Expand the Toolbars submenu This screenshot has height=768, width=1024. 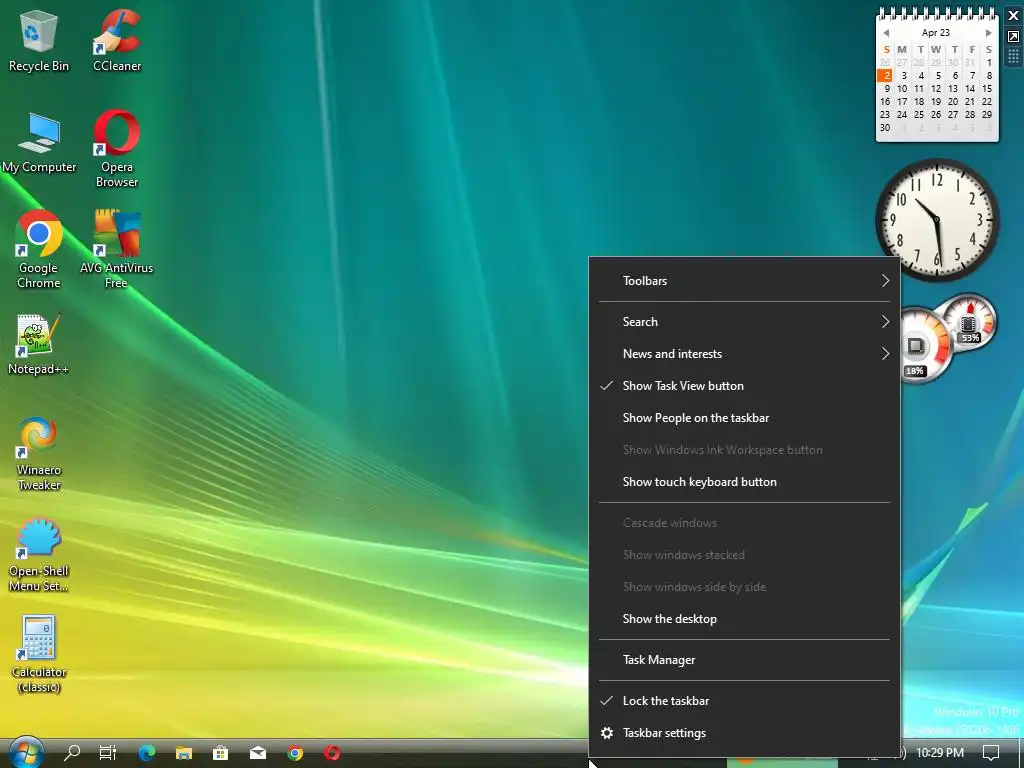click(x=744, y=281)
